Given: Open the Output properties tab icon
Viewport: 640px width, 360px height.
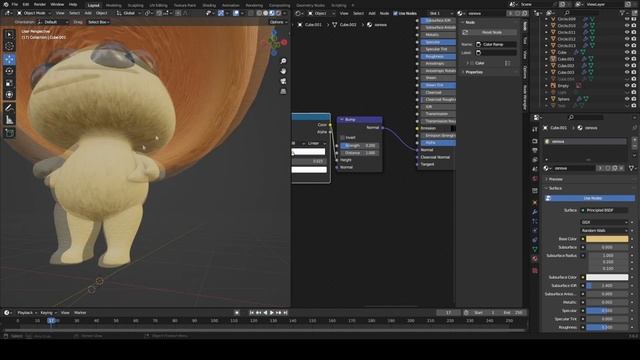Looking at the screenshot, I should (535, 150).
